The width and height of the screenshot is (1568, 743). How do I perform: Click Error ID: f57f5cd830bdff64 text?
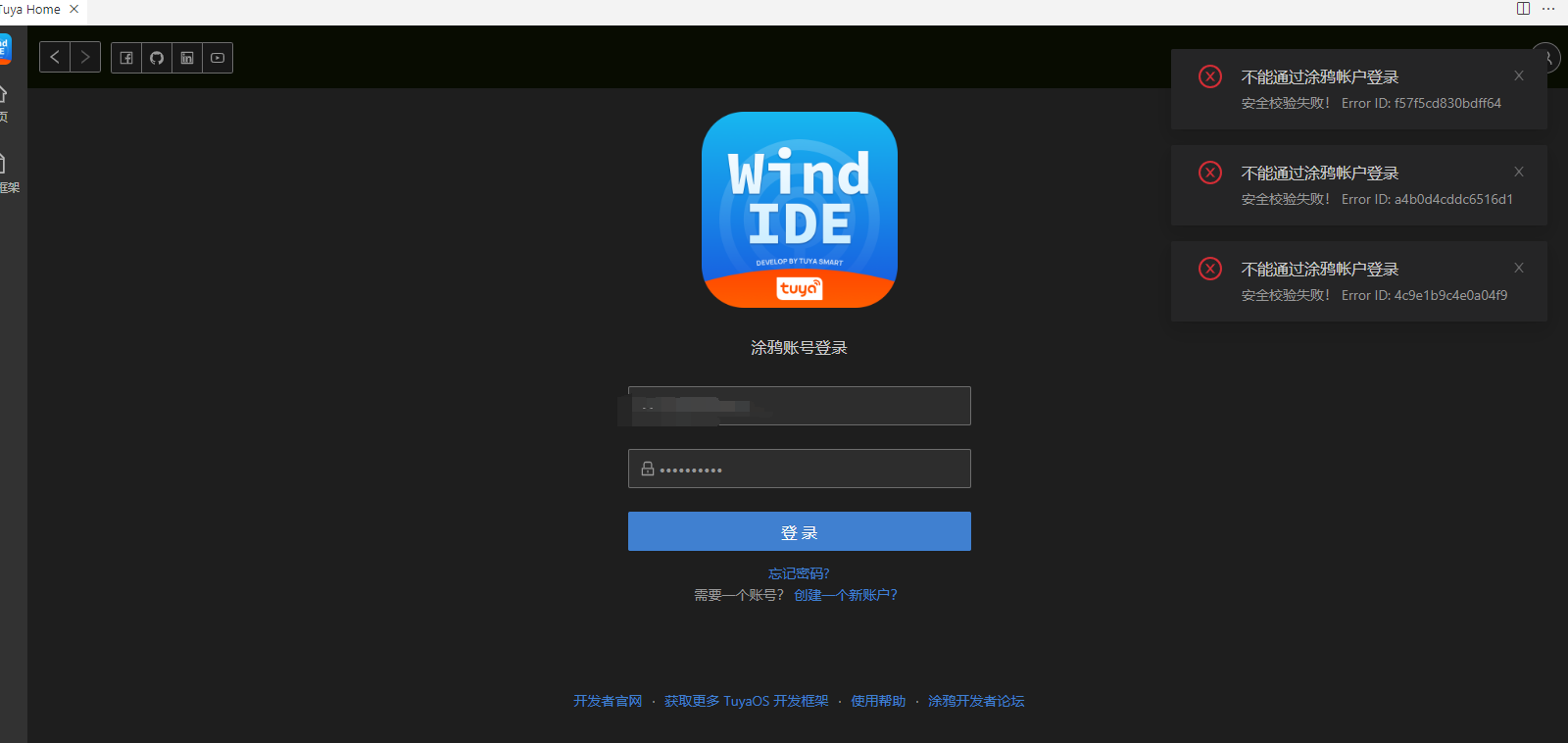(1421, 103)
